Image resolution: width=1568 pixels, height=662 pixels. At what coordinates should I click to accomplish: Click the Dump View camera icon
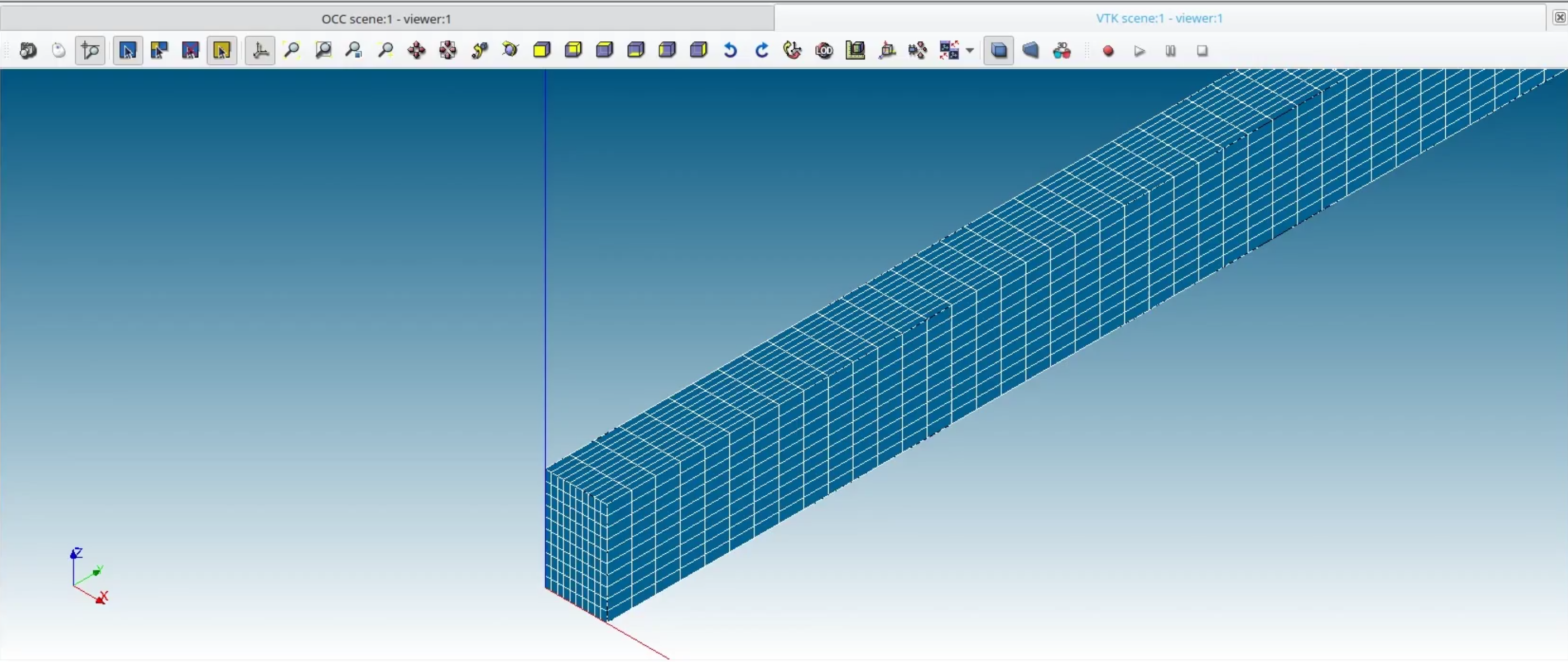28,51
